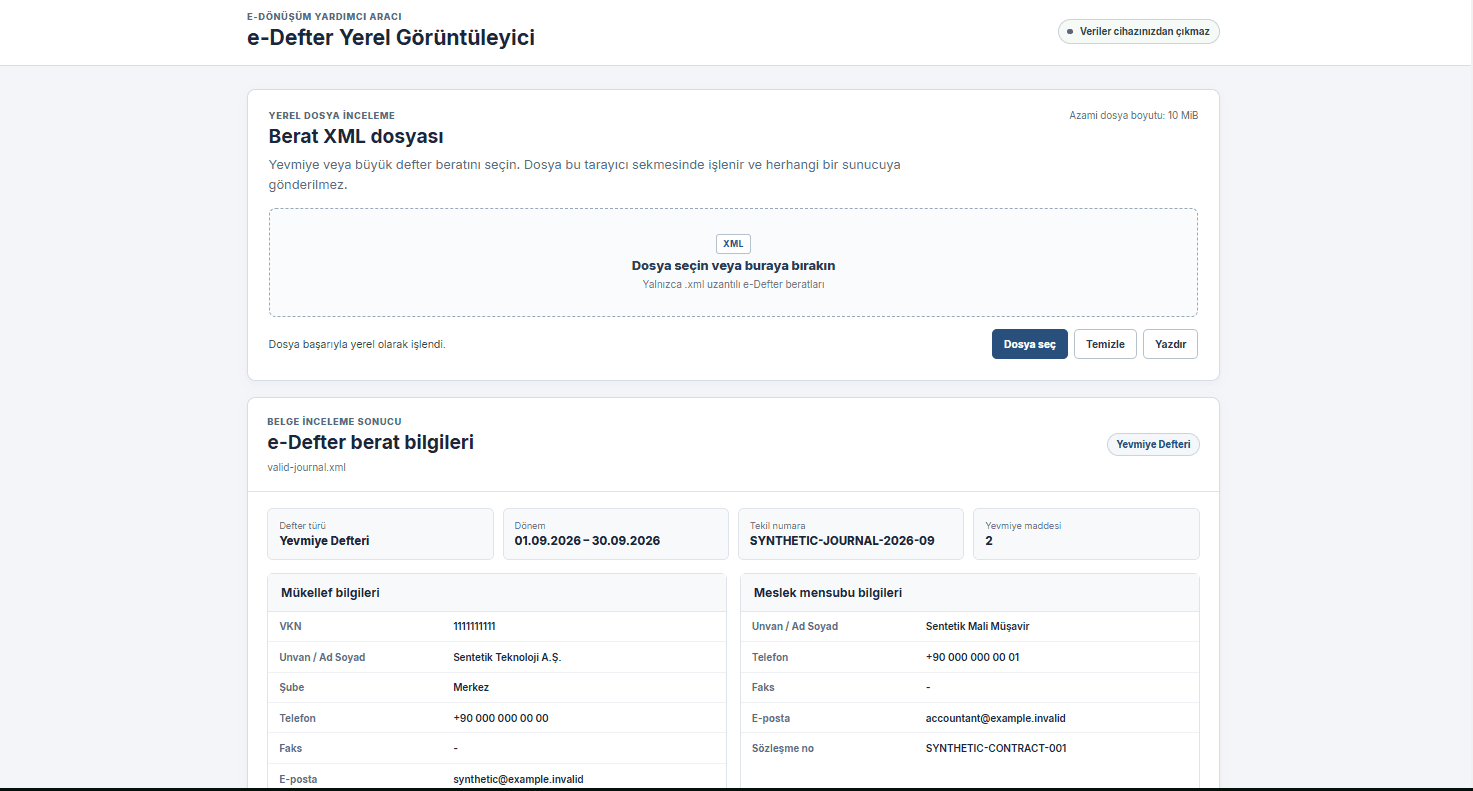Click the Meslek mensubu bilgileri header

[x=969, y=593]
